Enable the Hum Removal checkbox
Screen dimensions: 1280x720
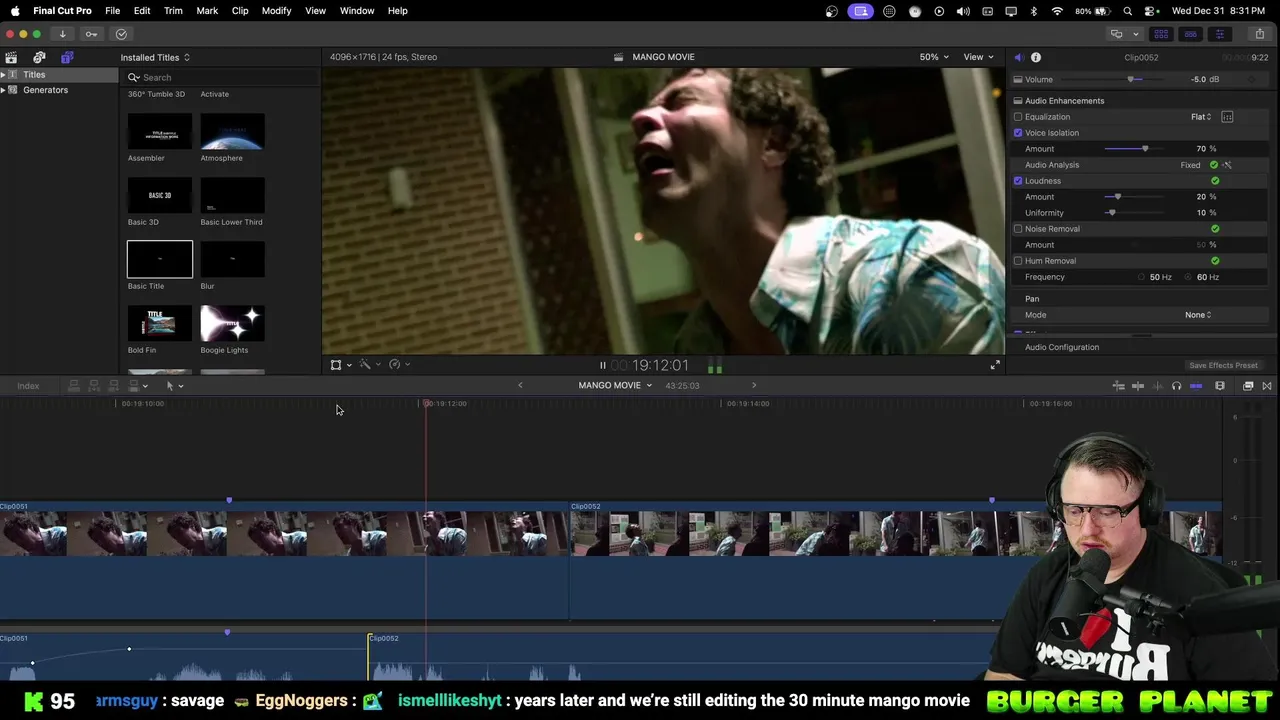pos(1018,261)
